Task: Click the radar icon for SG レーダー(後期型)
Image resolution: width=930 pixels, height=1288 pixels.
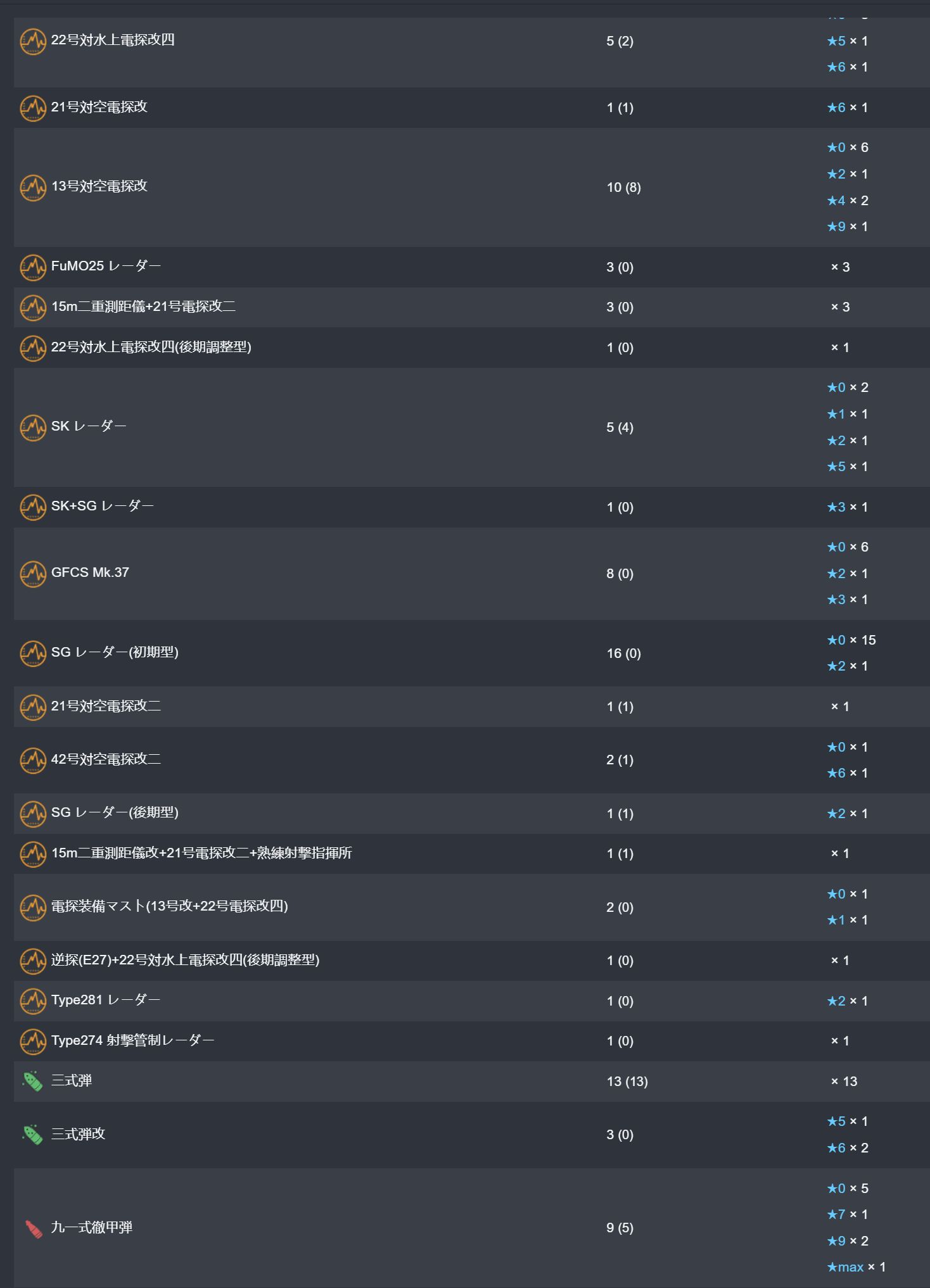Action: tap(33, 814)
